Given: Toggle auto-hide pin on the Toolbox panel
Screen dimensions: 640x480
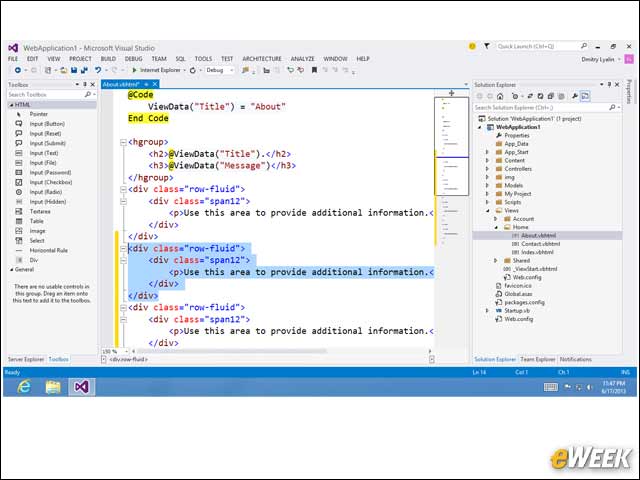Looking at the screenshot, I should (84, 84).
